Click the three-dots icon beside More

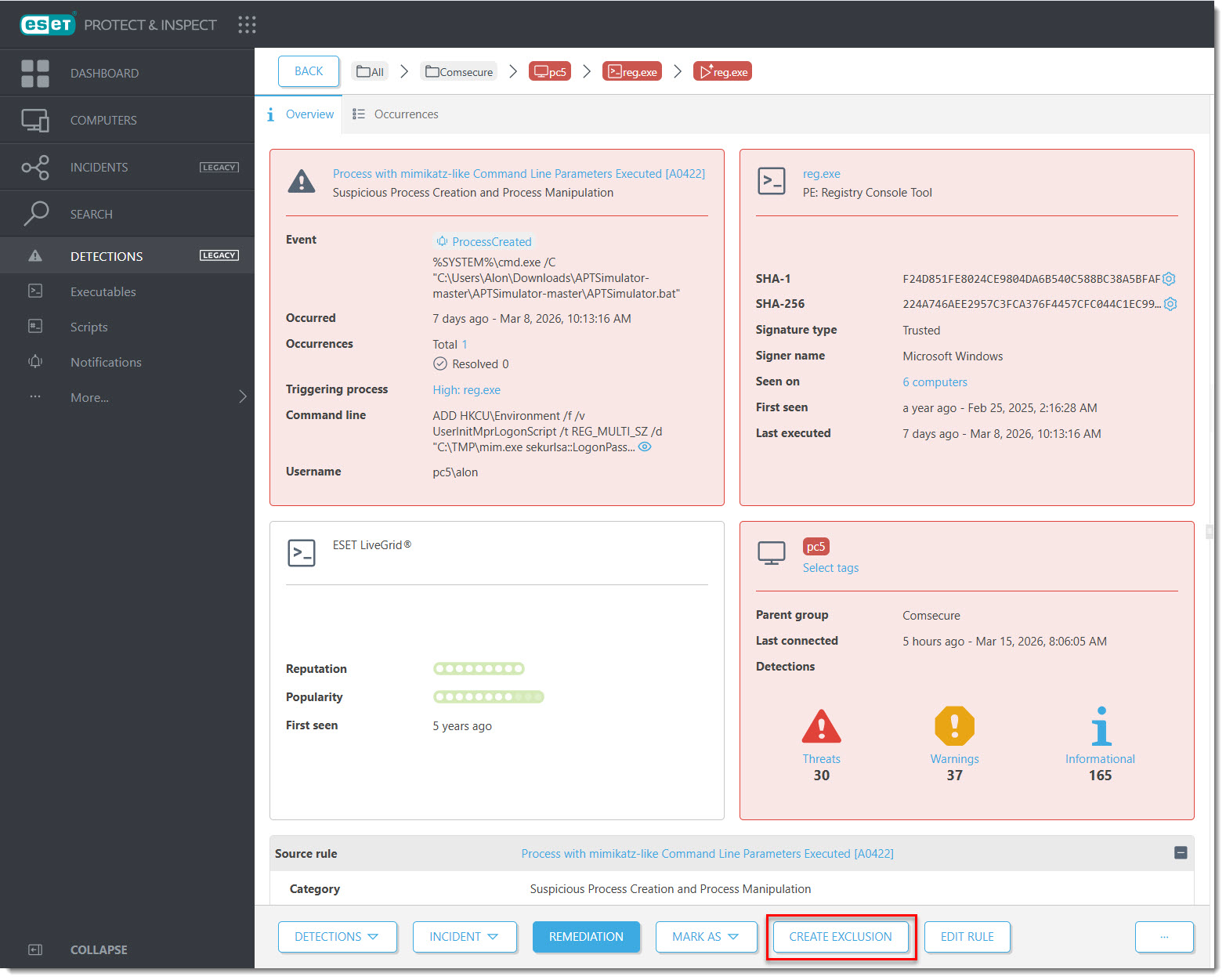[35, 397]
